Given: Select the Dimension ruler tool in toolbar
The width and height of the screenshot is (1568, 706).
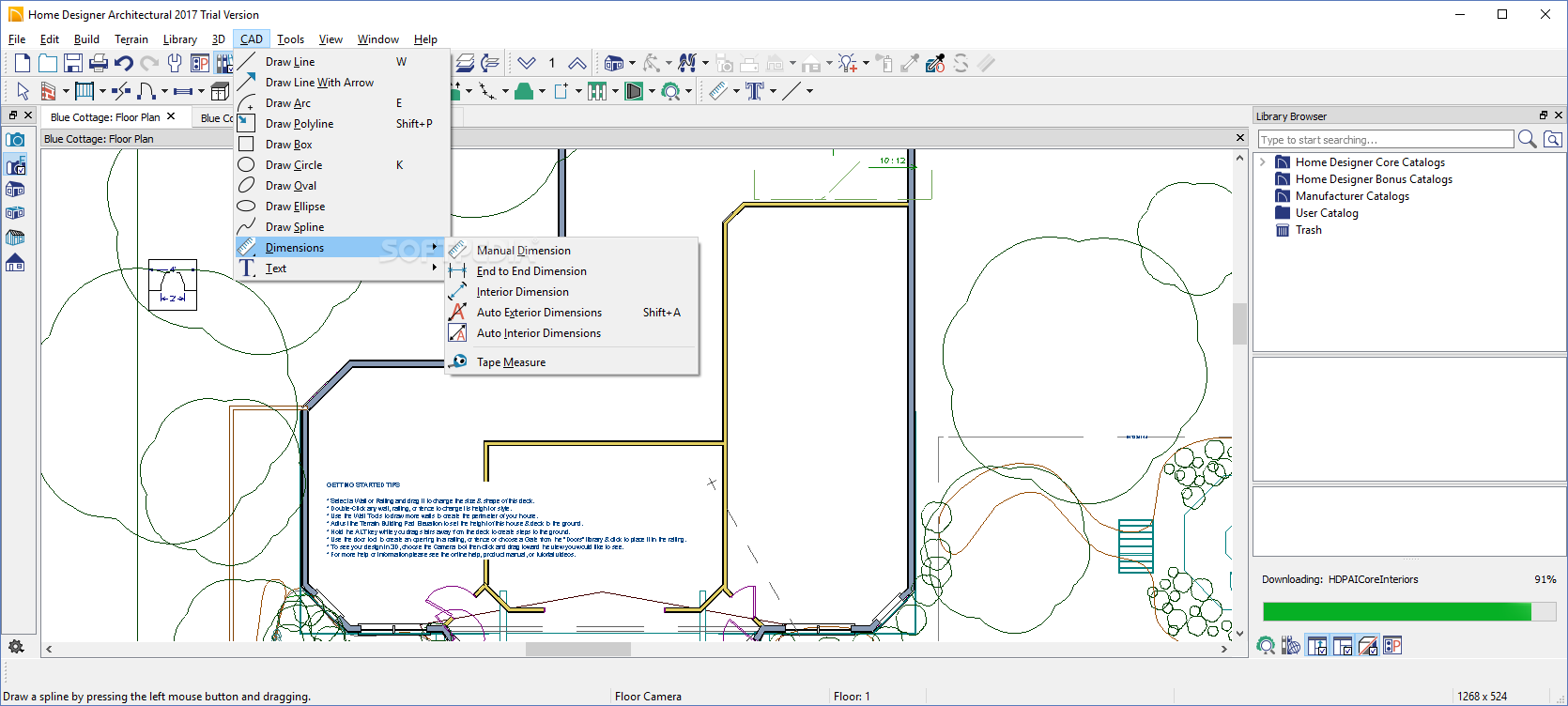Looking at the screenshot, I should coord(718,91).
